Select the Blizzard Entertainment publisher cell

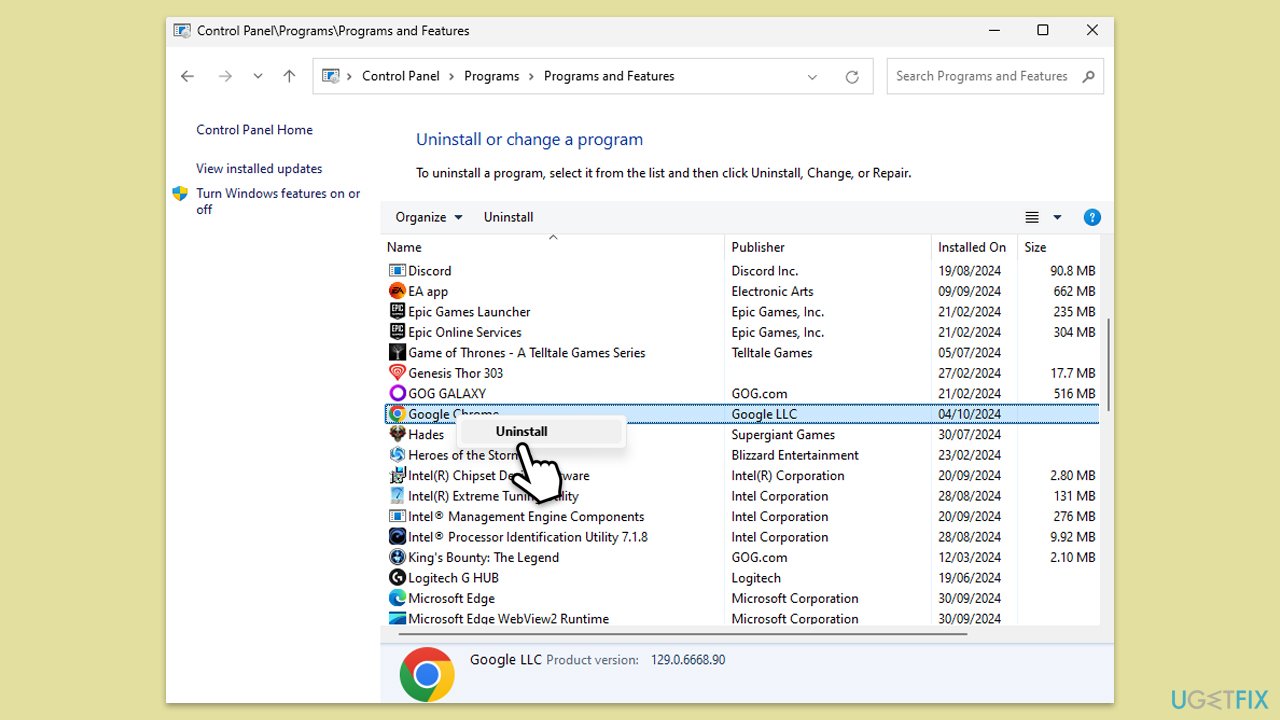click(x=795, y=455)
